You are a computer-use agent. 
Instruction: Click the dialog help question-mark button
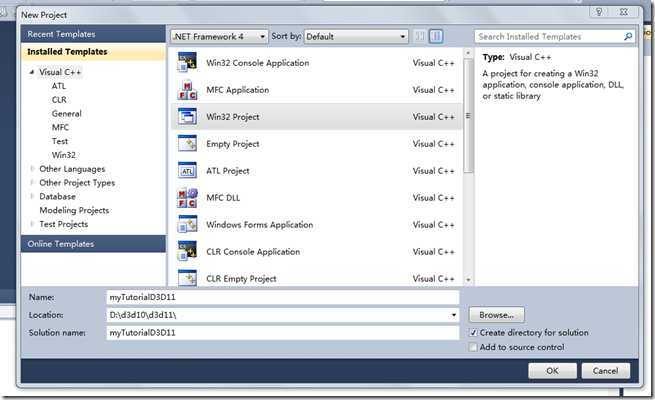point(599,12)
